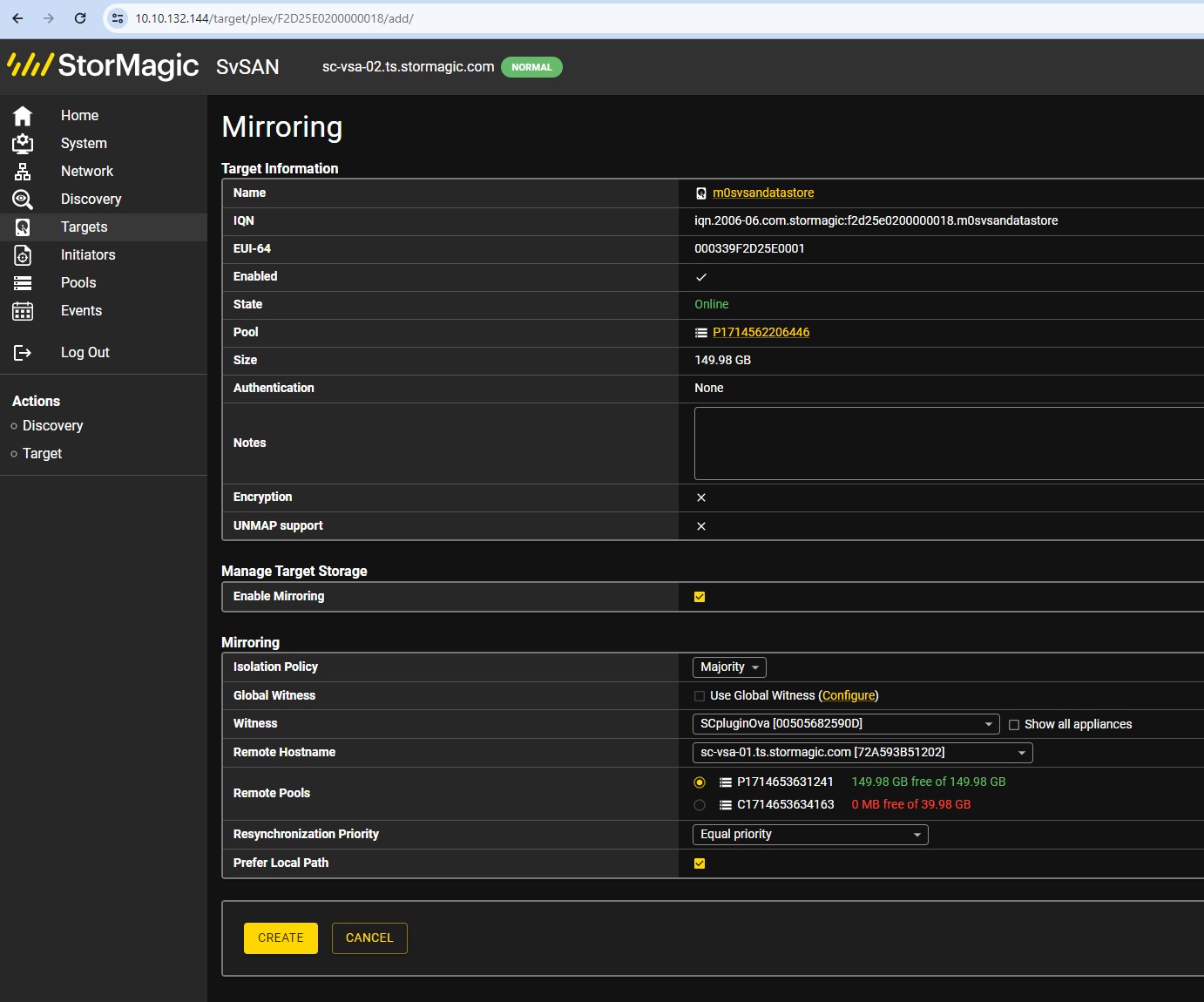
Task: Click the browser address bar URL
Action: tap(274, 18)
